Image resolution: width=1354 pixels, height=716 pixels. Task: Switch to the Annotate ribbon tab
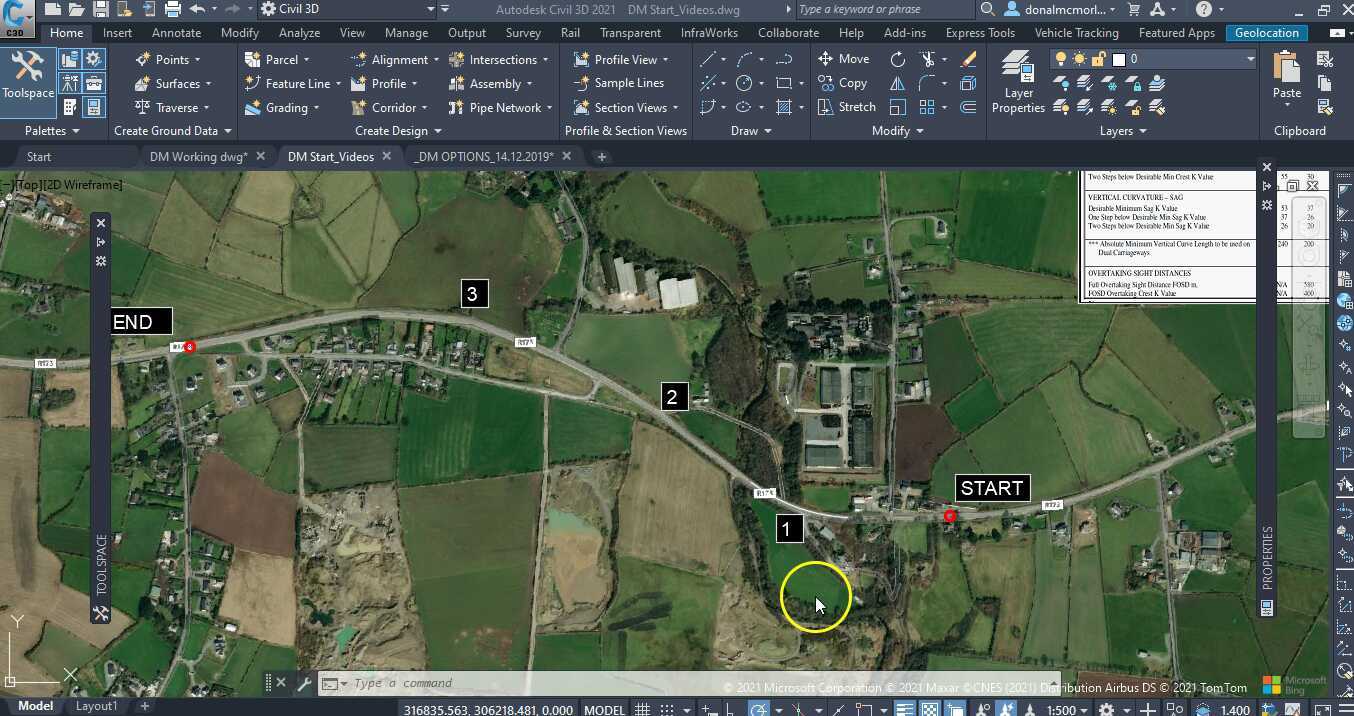click(176, 32)
